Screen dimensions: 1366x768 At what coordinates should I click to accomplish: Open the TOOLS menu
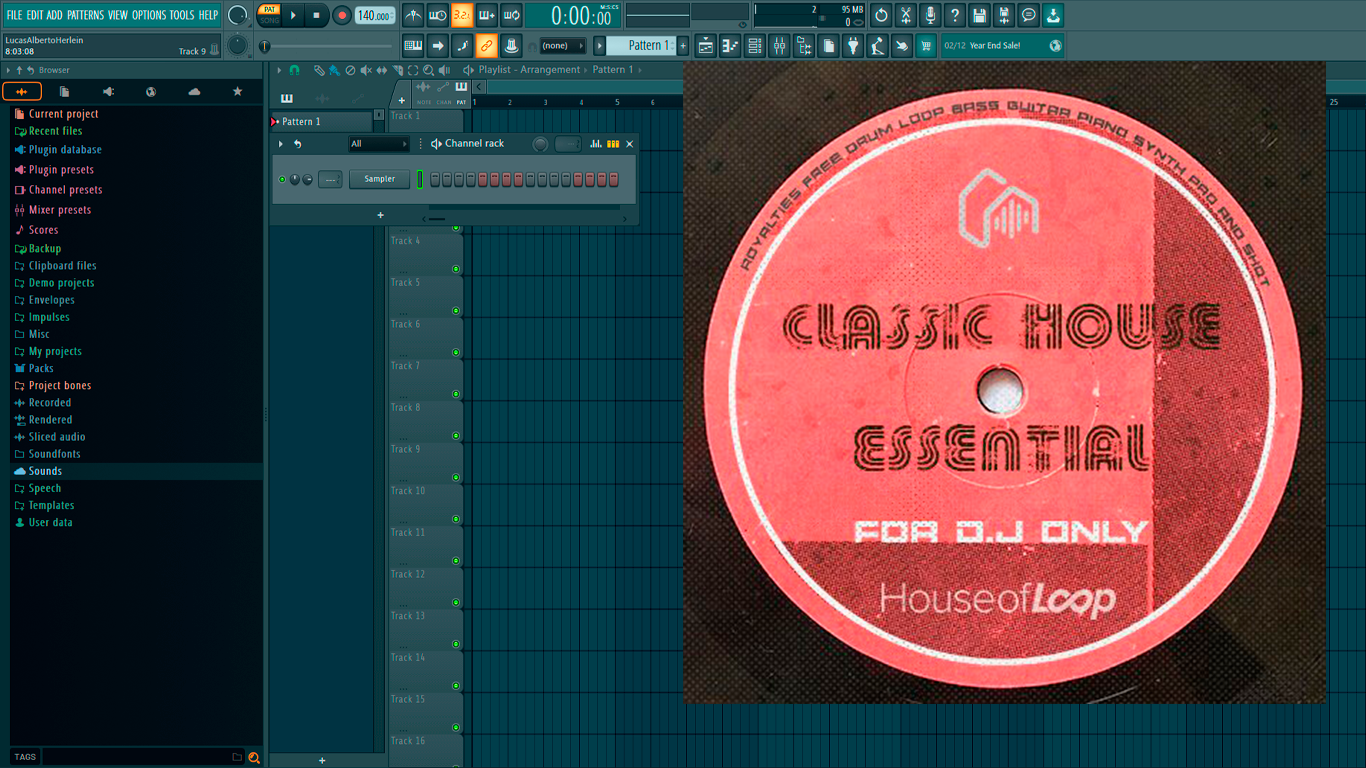(x=182, y=15)
